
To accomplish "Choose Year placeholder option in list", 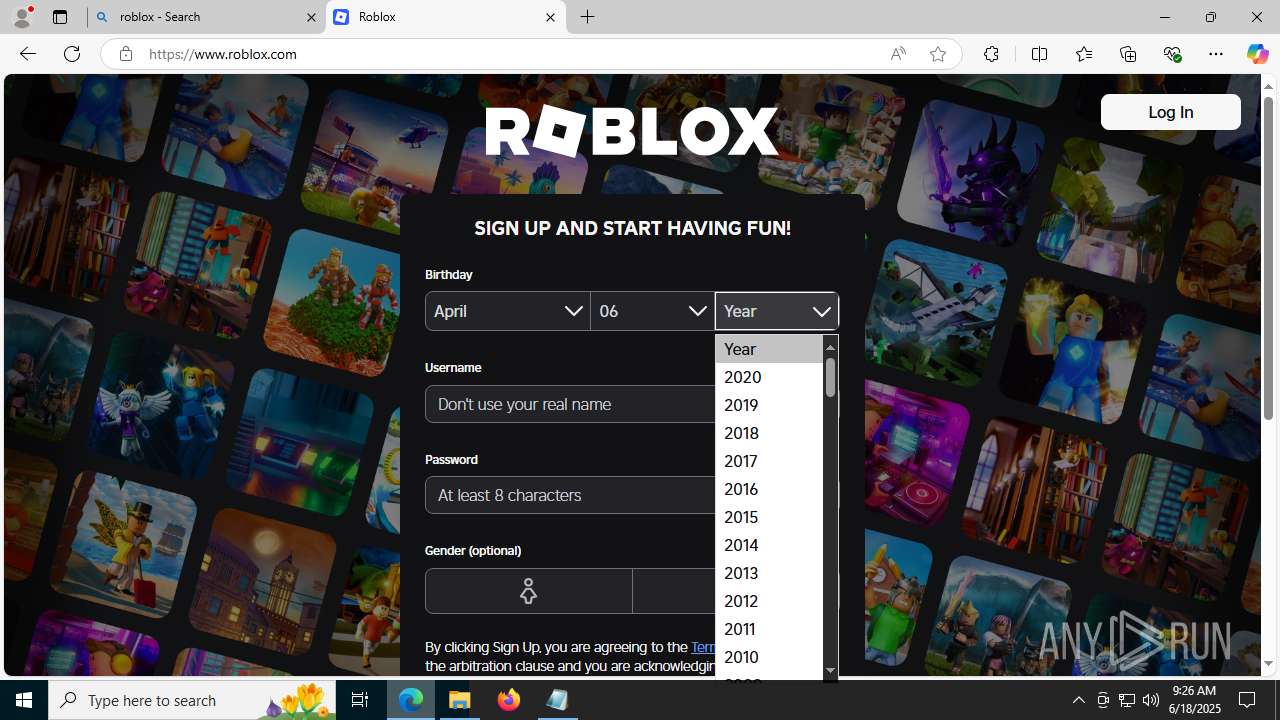I will [769, 349].
